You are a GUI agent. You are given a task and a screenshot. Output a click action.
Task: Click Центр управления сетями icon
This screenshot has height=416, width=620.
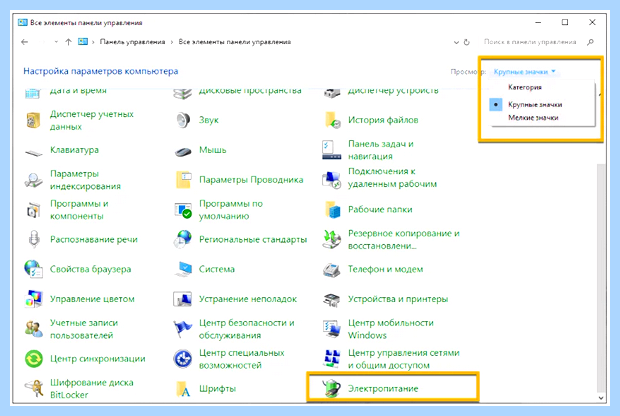point(332,358)
